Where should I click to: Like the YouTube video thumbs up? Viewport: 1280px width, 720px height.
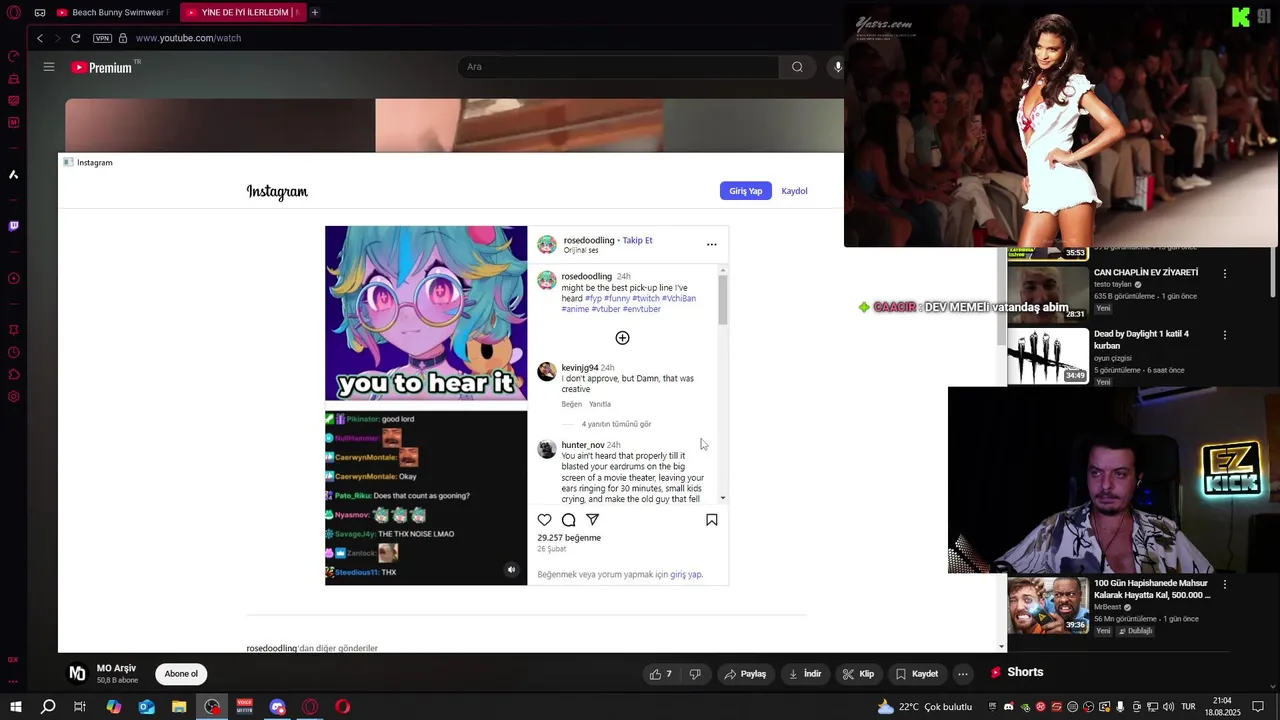pyautogui.click(x=661, y=674)
